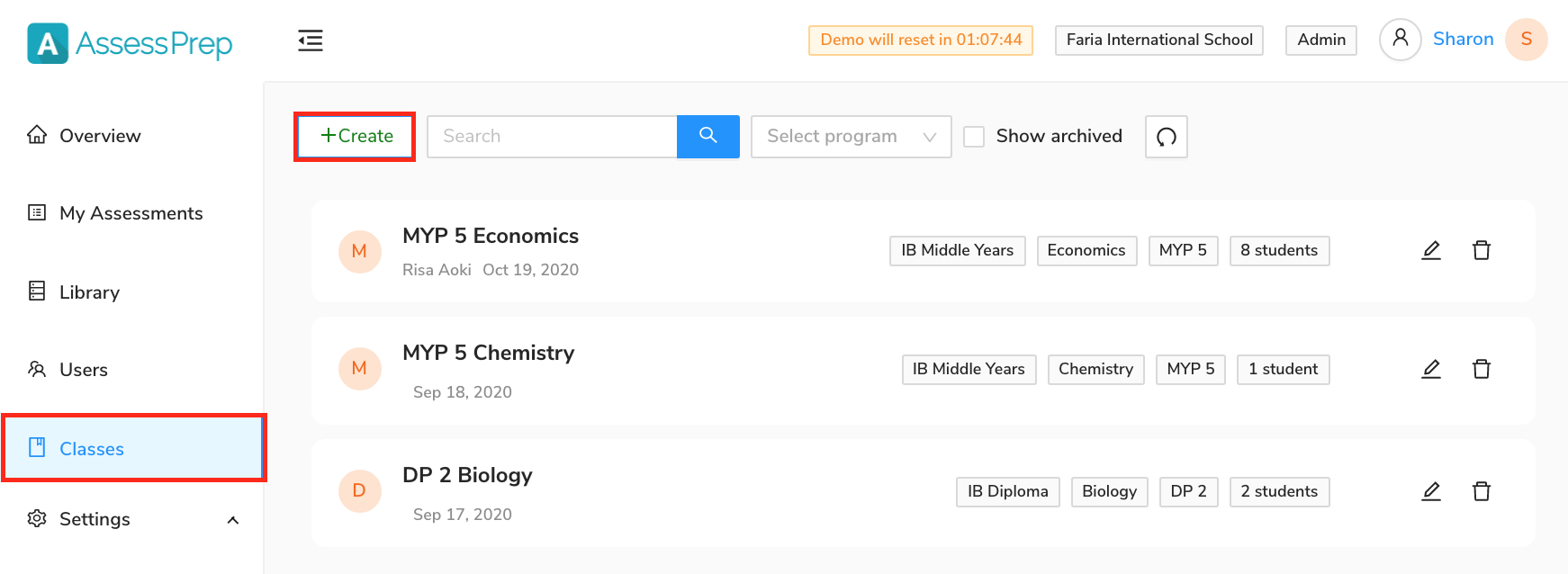
Task: Open the Select program dropdown
Action: click(x=852, y=137)
